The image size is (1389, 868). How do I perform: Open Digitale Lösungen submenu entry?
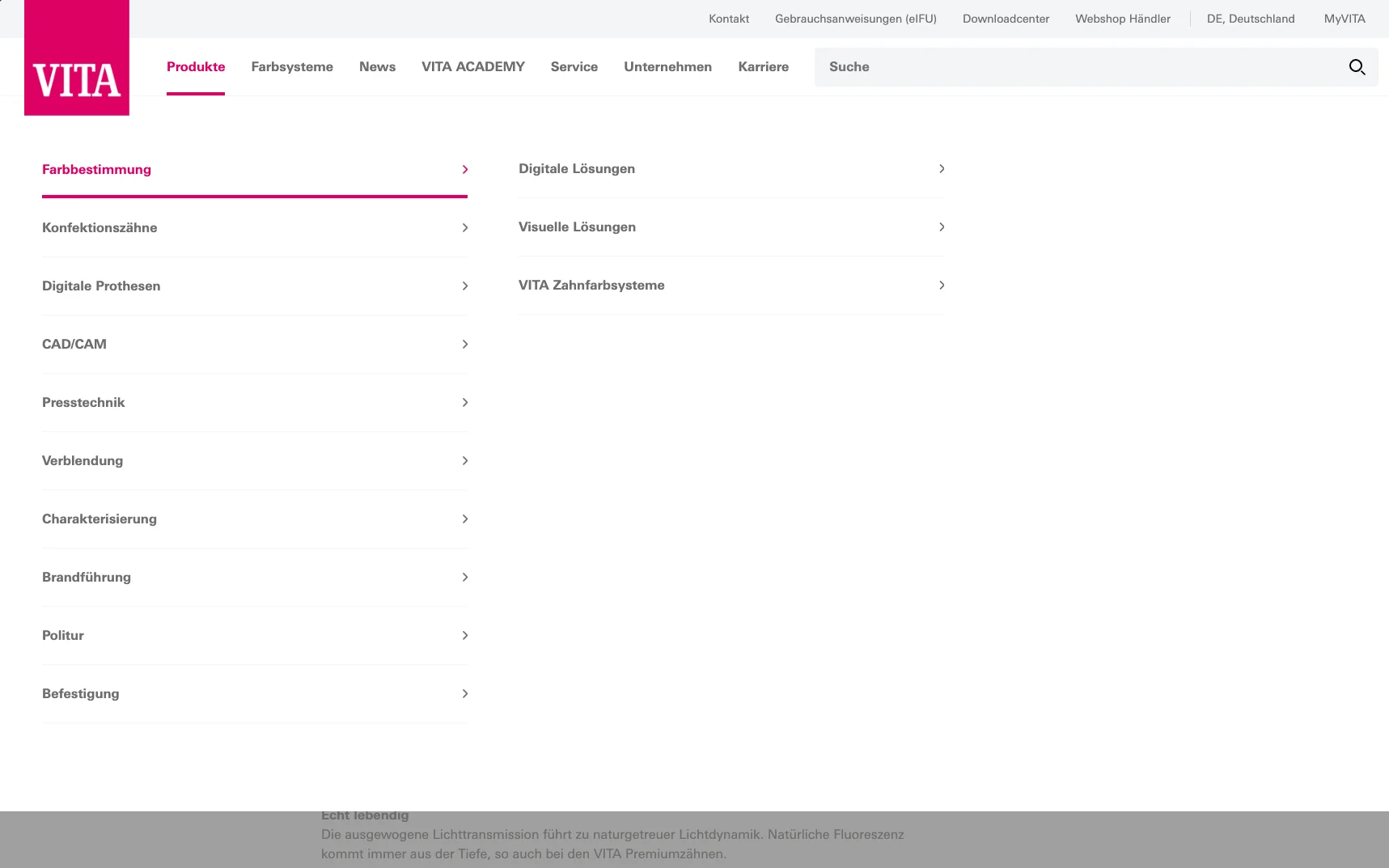[x=731, y=169]
